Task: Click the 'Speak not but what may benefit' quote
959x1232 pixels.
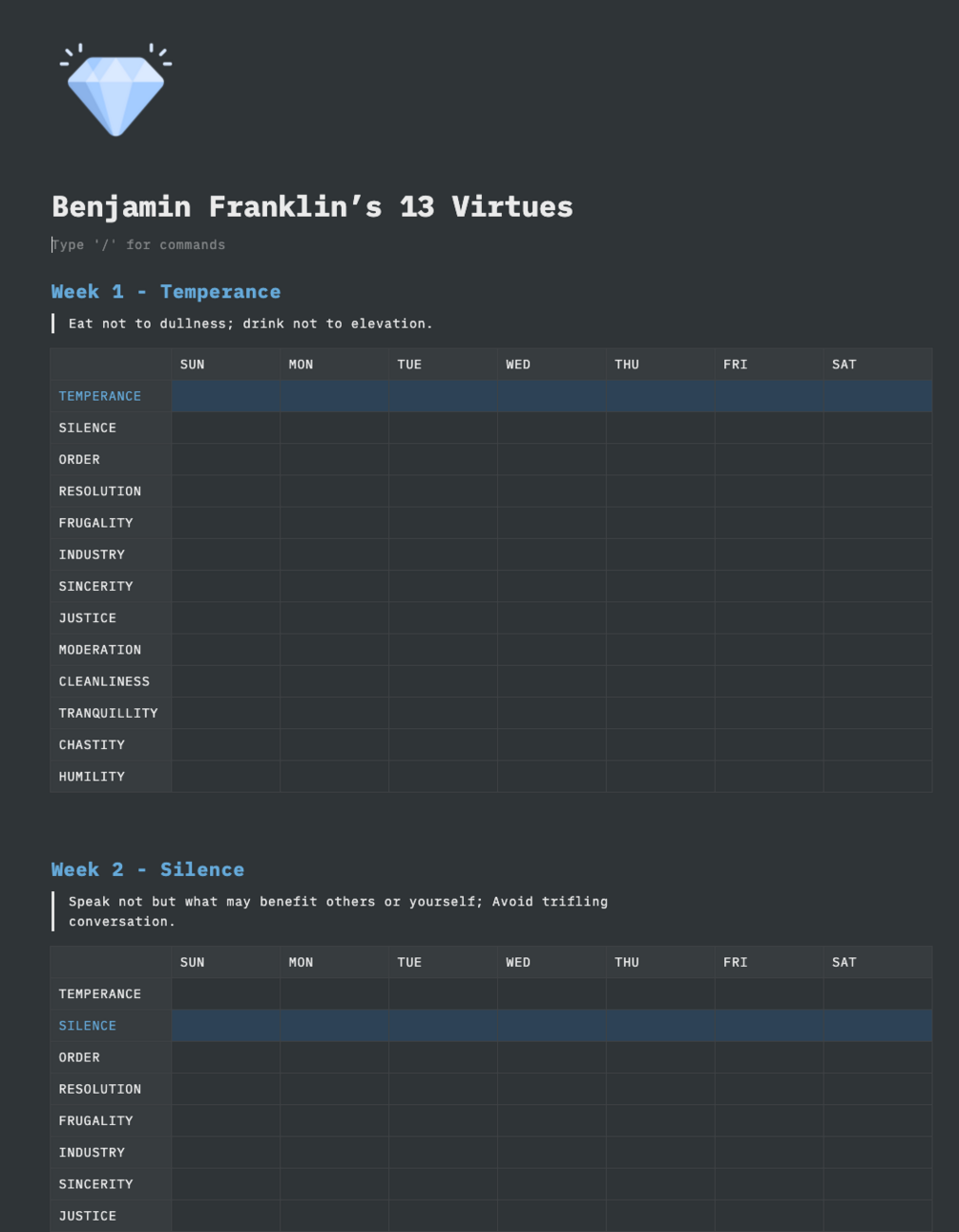Action: 338,911
